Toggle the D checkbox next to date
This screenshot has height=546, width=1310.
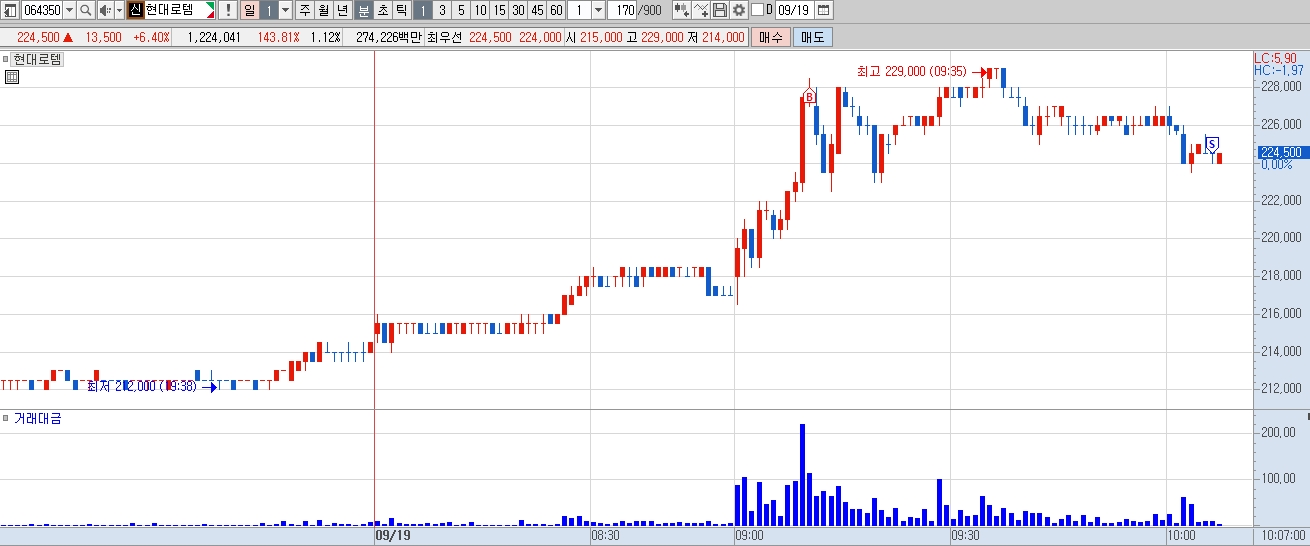(757, 10)
